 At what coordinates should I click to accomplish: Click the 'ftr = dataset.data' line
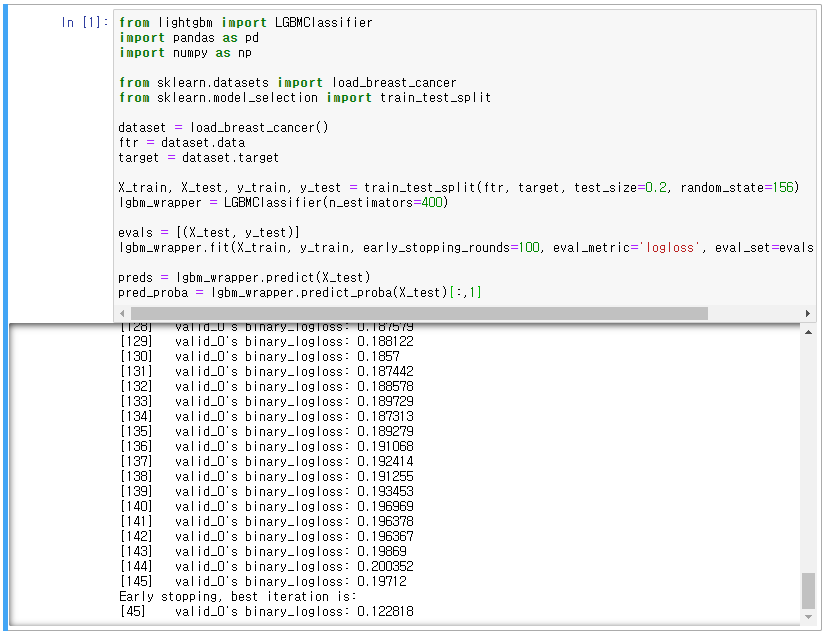182,143
